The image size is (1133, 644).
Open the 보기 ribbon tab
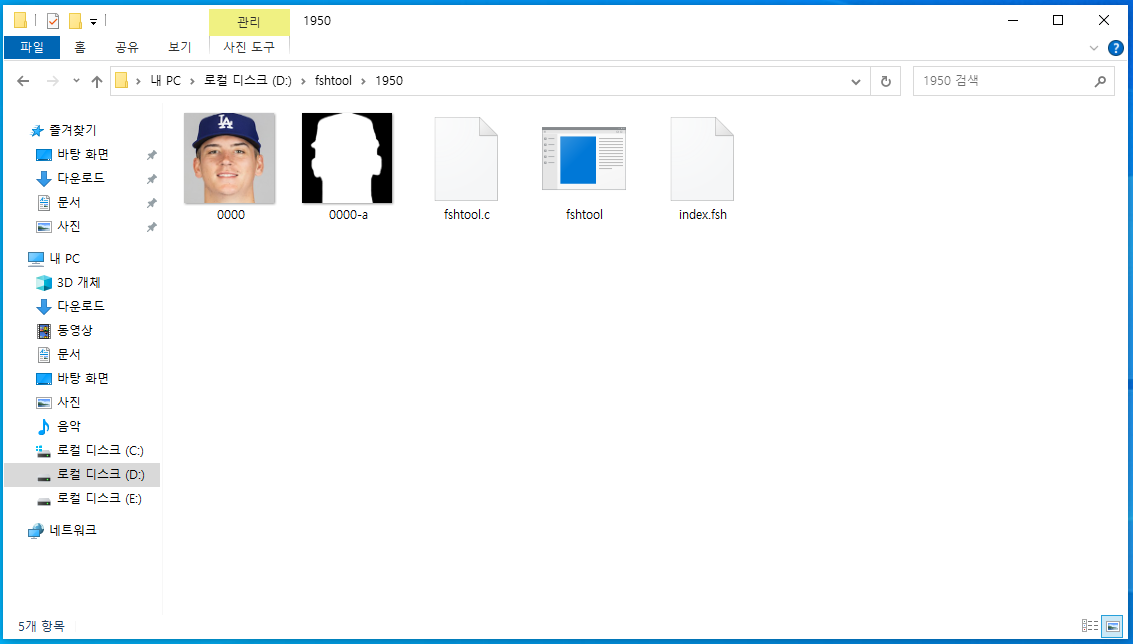pyautogui.click(x=180, y=47)
